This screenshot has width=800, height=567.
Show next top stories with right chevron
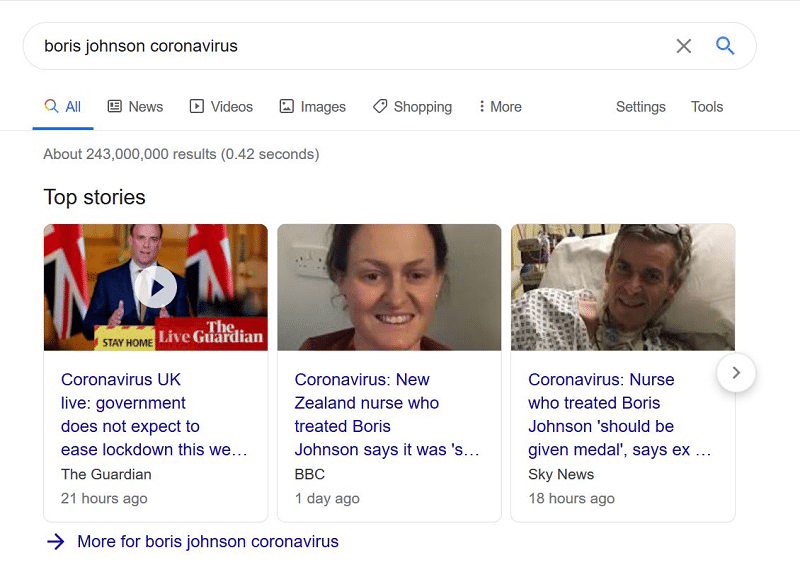coord(736,373)
